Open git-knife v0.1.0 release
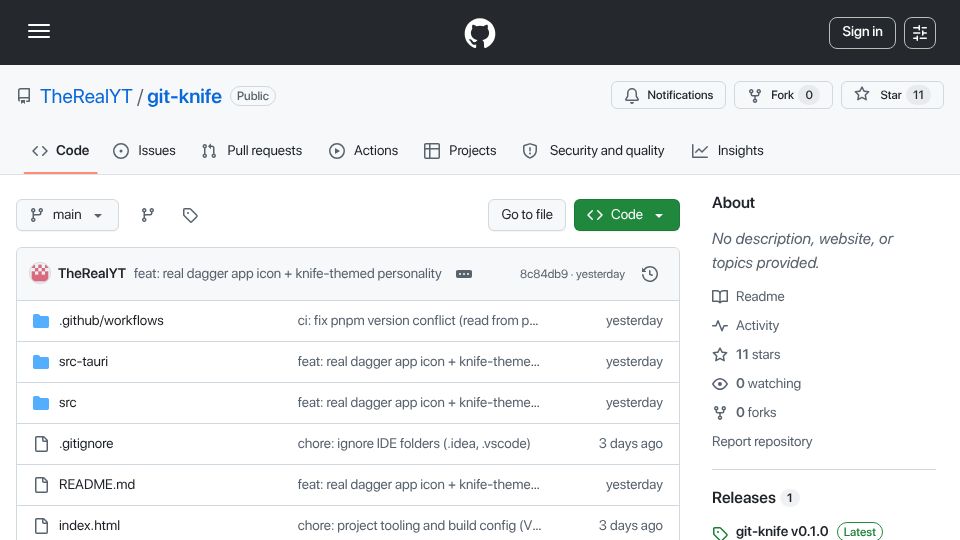This screenshot has width=960, height=540. [782, 531]
